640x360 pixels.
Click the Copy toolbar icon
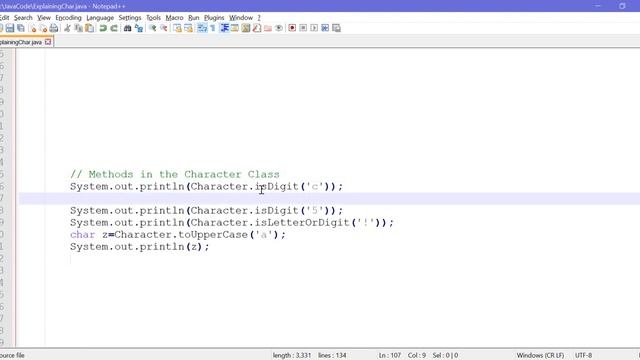[78, 28]
